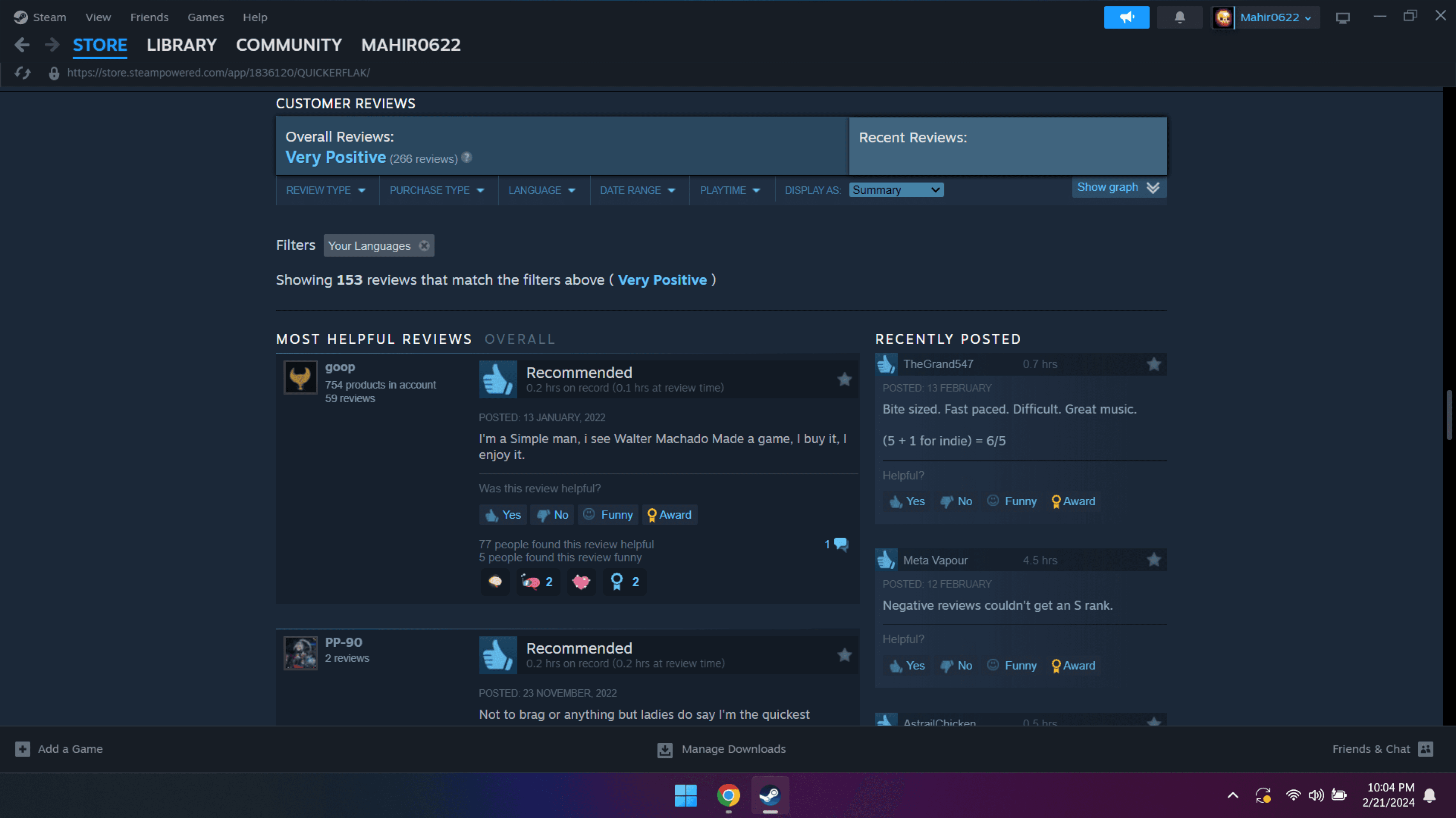Open the notifications bell
Viewport: 1456px width, 818px height.
1179,17
